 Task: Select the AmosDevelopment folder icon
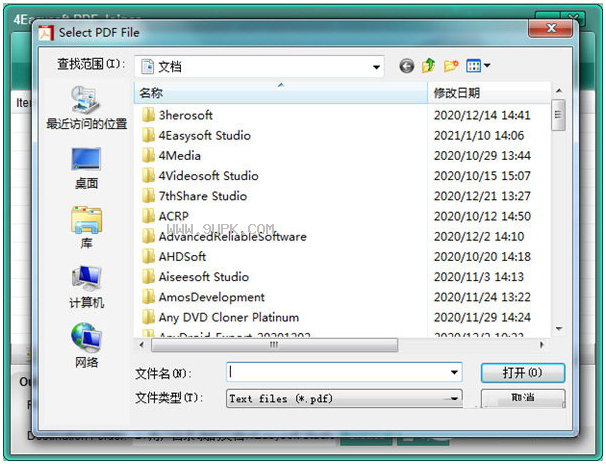point(148,297)
